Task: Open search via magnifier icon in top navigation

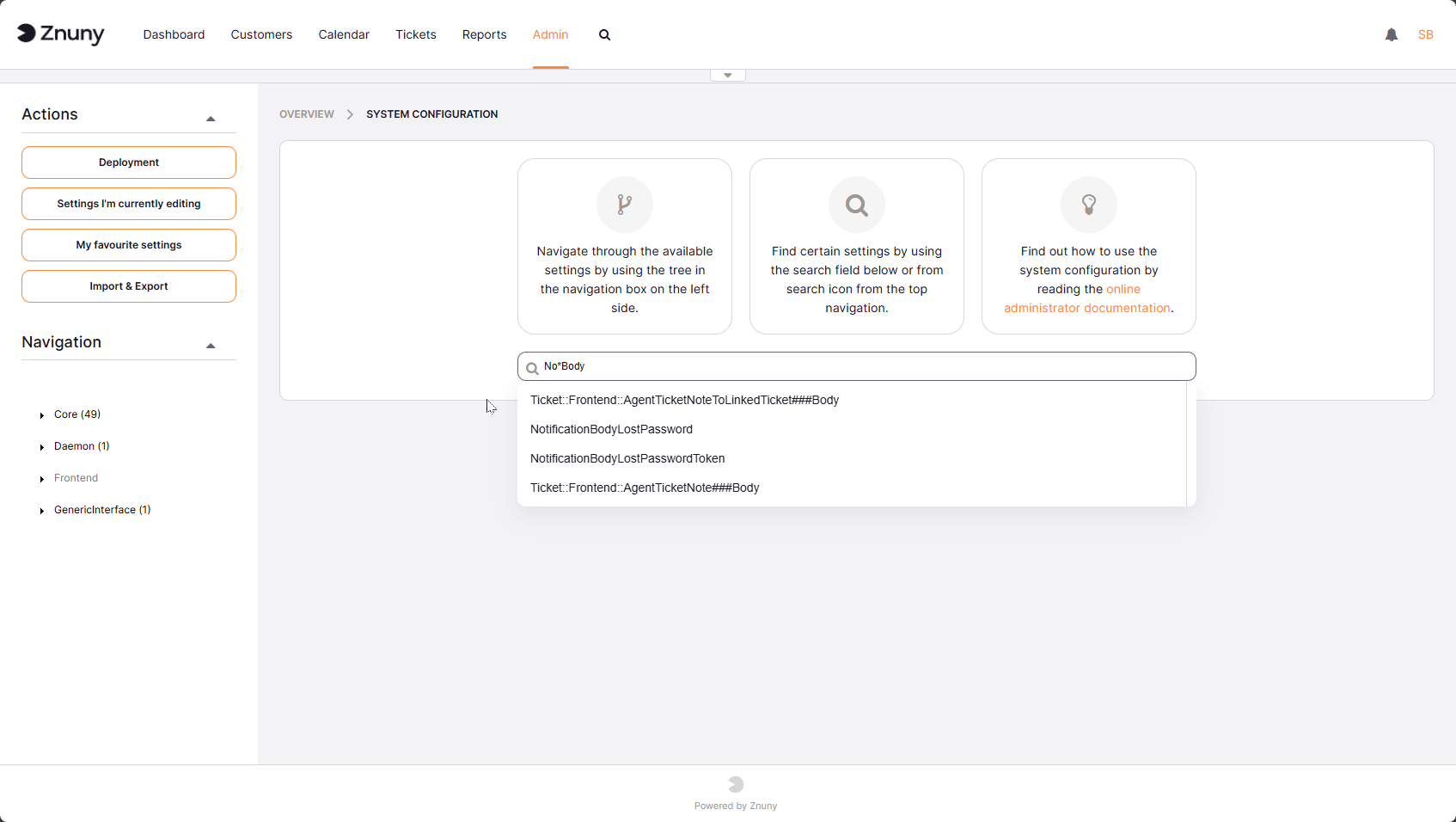Action: (604, 35)
